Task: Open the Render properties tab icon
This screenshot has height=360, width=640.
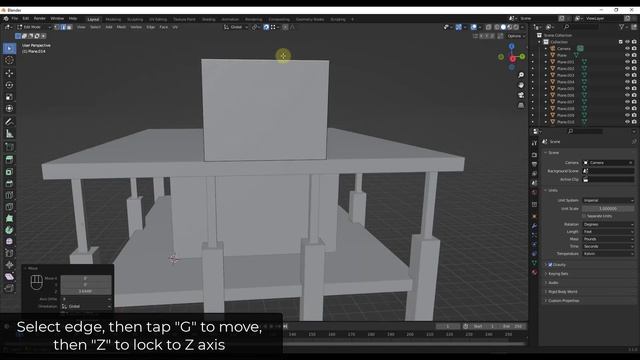Action: pyautogui.click(x=534, y=155)
